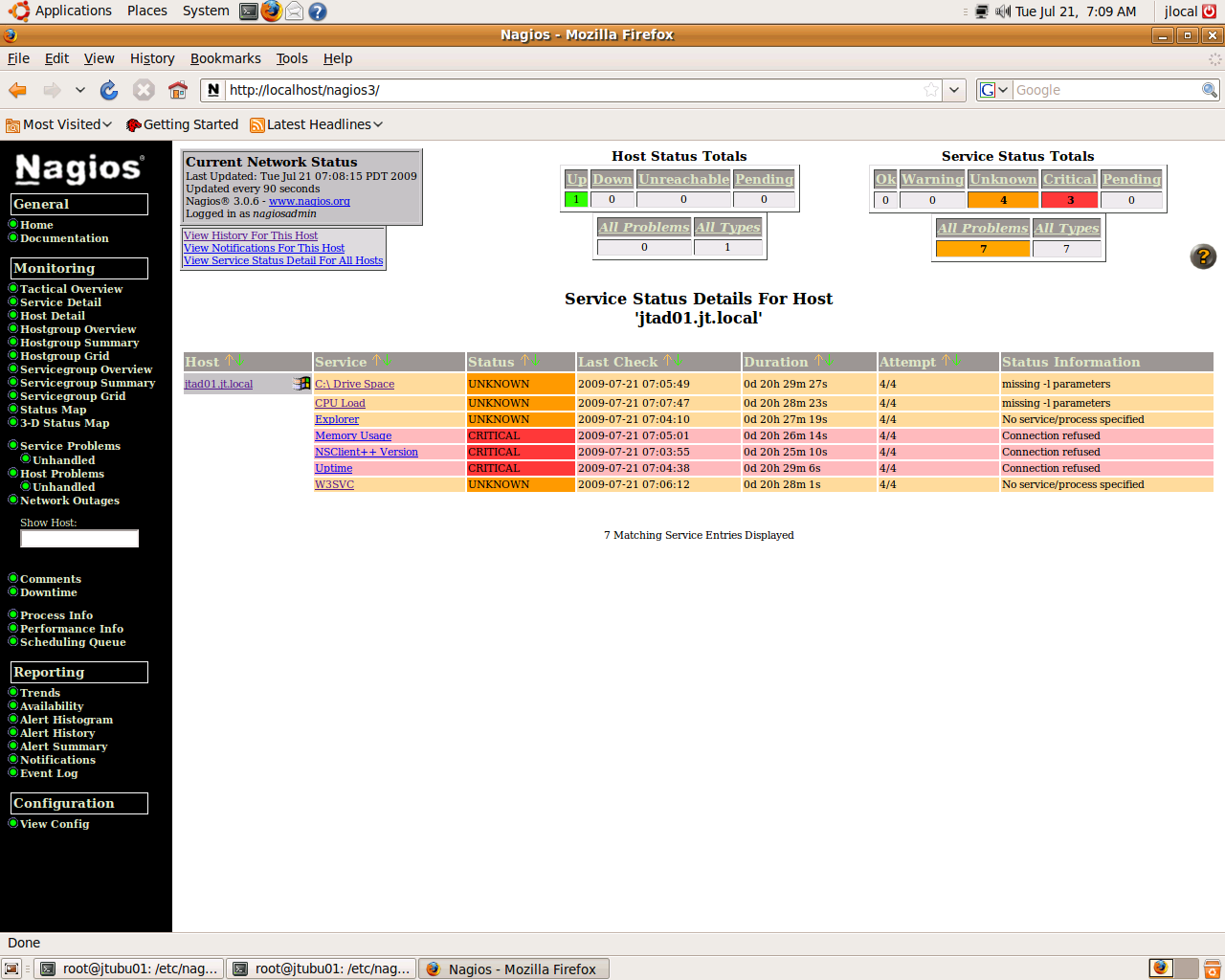Screen dimensions: 1225x980
Task: Click the Forward navigation arrow
Action: coord(52,90)
